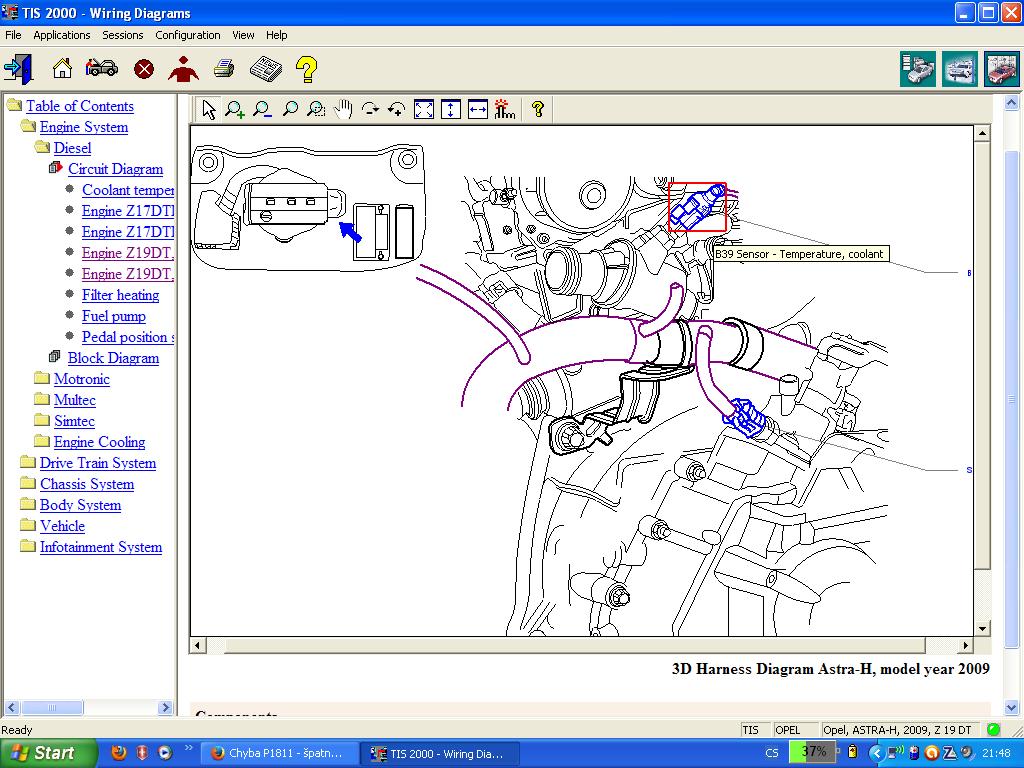Image resolution: width=1024 pixels, height=768 pixels.
Task: Select the hand pan tool
Action: [343, 109]
